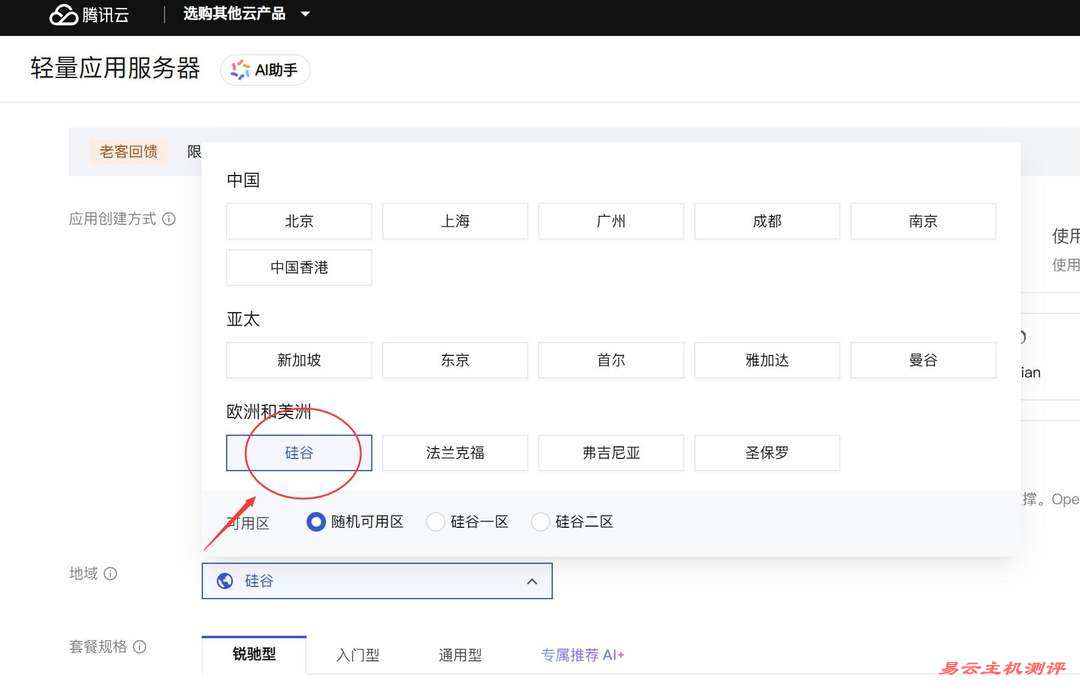Viewport: 1080px width, 687px height.
Task: Select 北京 region
Action: point(299,221)
